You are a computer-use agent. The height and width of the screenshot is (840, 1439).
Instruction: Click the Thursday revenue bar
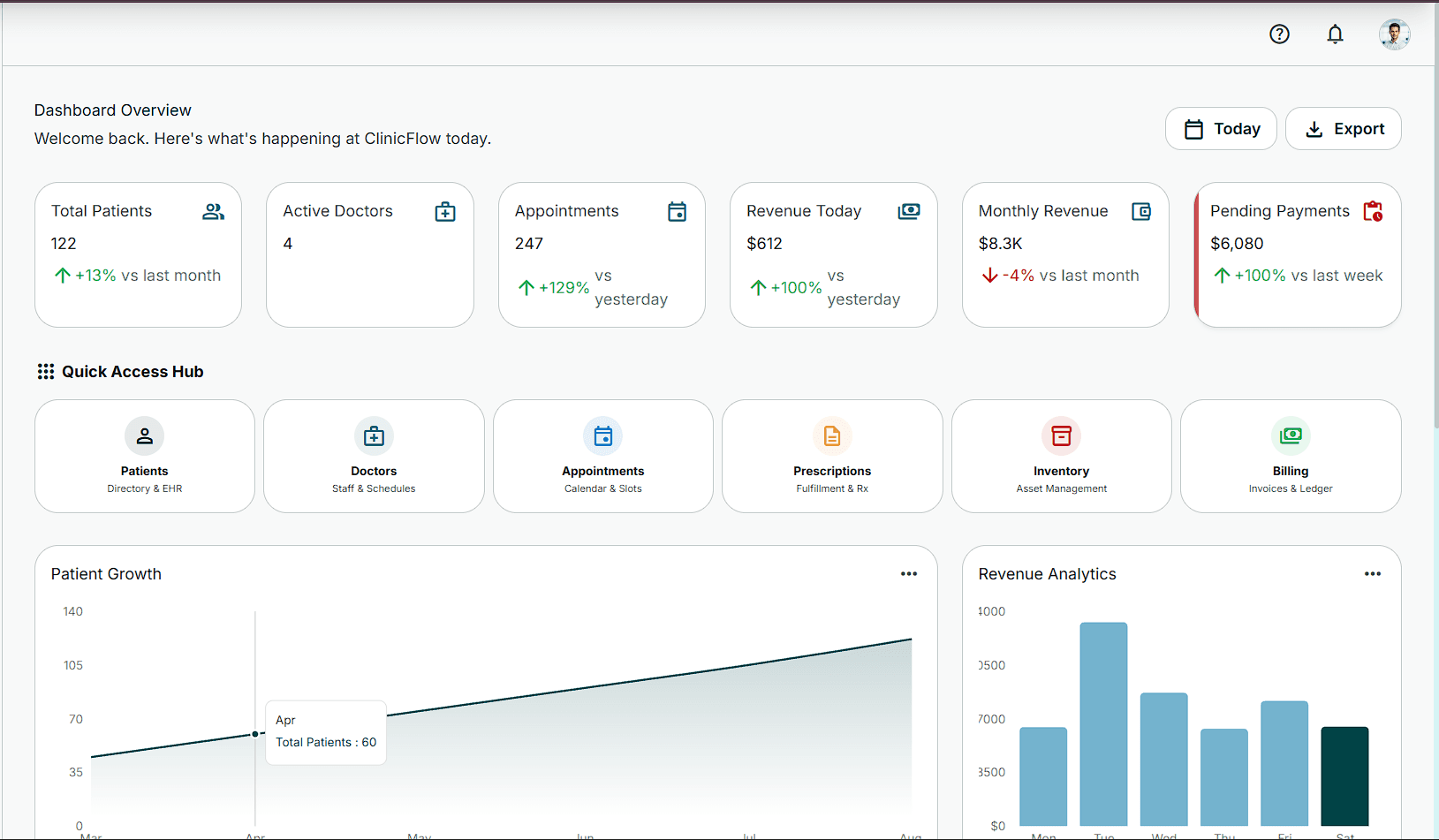[1224, 777]
